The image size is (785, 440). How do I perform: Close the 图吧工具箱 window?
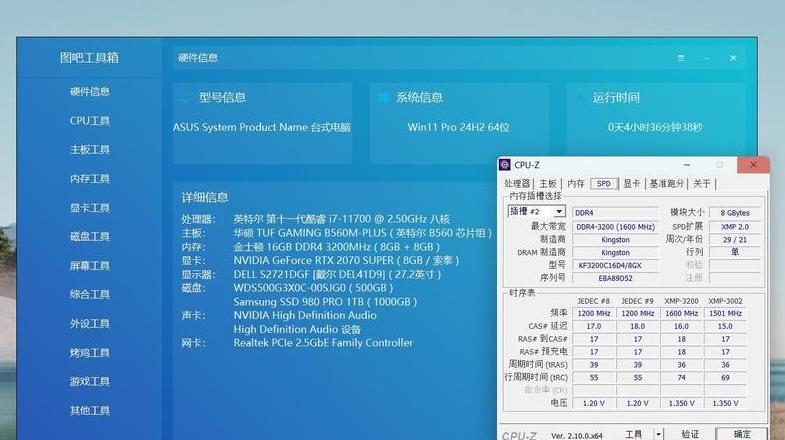pyautogui.click(x=733, y=58)
